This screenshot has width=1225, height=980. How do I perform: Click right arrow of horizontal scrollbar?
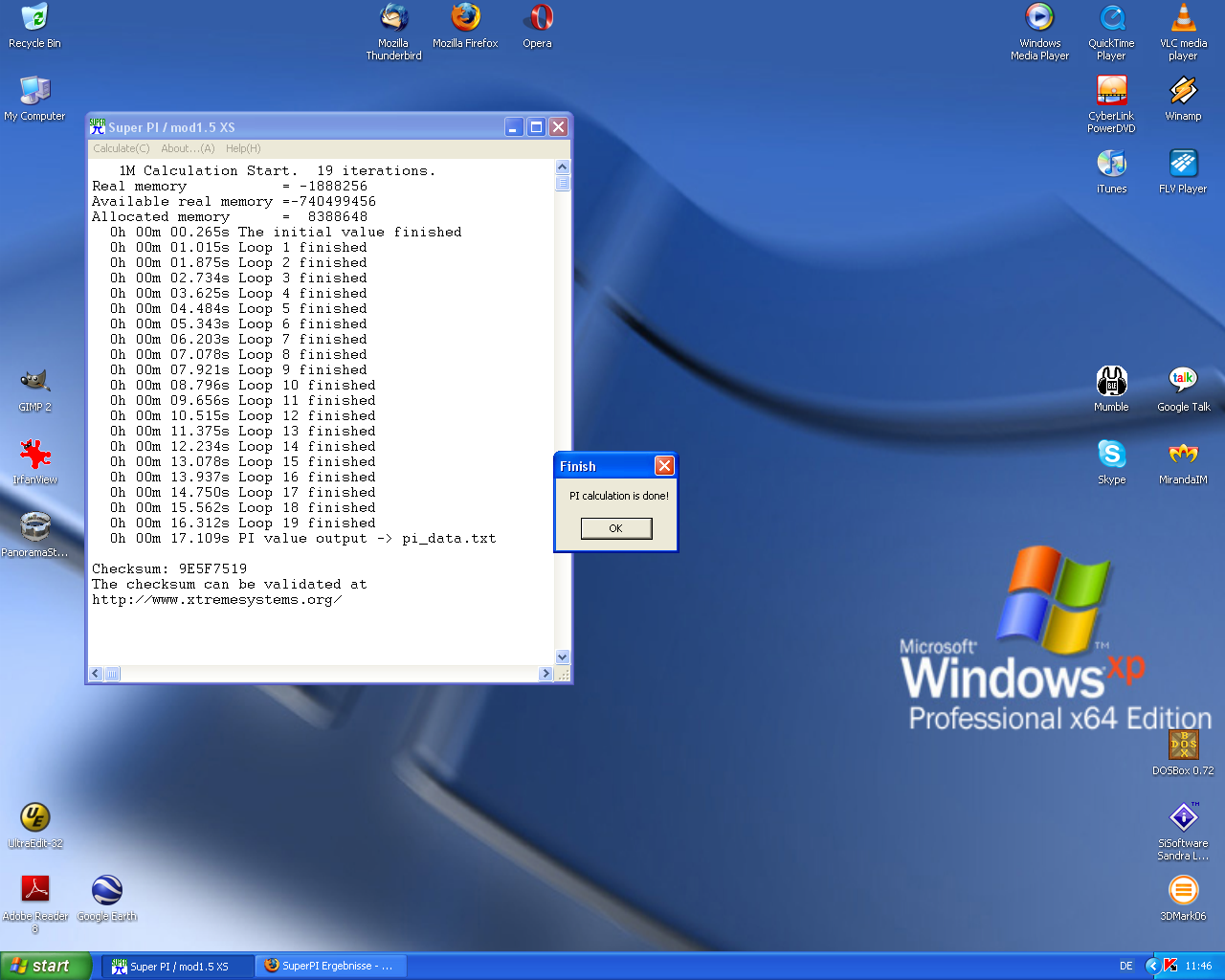[546, 674]
